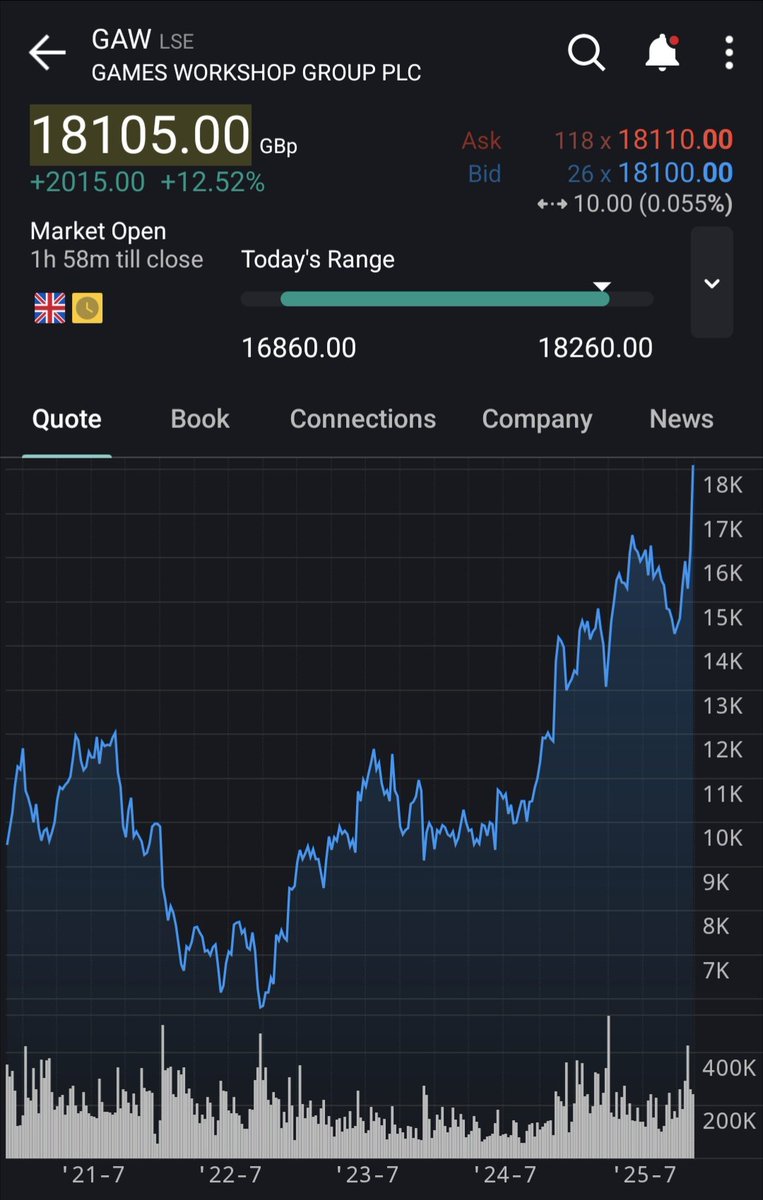This screenshot has height=1200, width=763.
Task: Tap the 10K price axis label
Action: [723, 838]
